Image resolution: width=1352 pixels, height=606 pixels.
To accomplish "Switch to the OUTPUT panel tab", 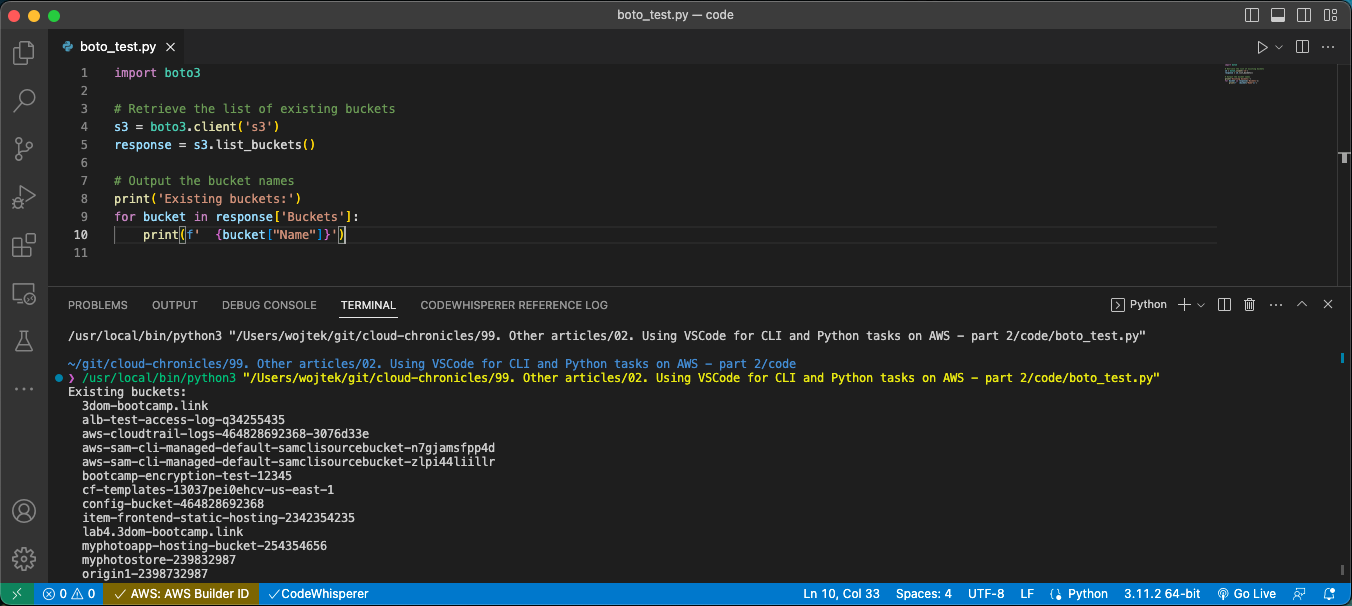I will [175, 305].
